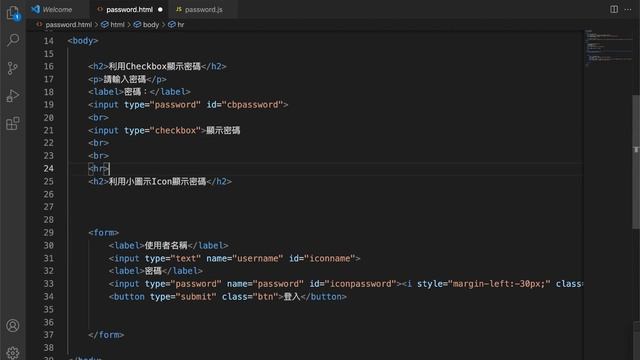The height and width of the screenshot is (360, 640).
Task: Click the paragraph line 請輸入密碼
Action: tap(127, 79)
